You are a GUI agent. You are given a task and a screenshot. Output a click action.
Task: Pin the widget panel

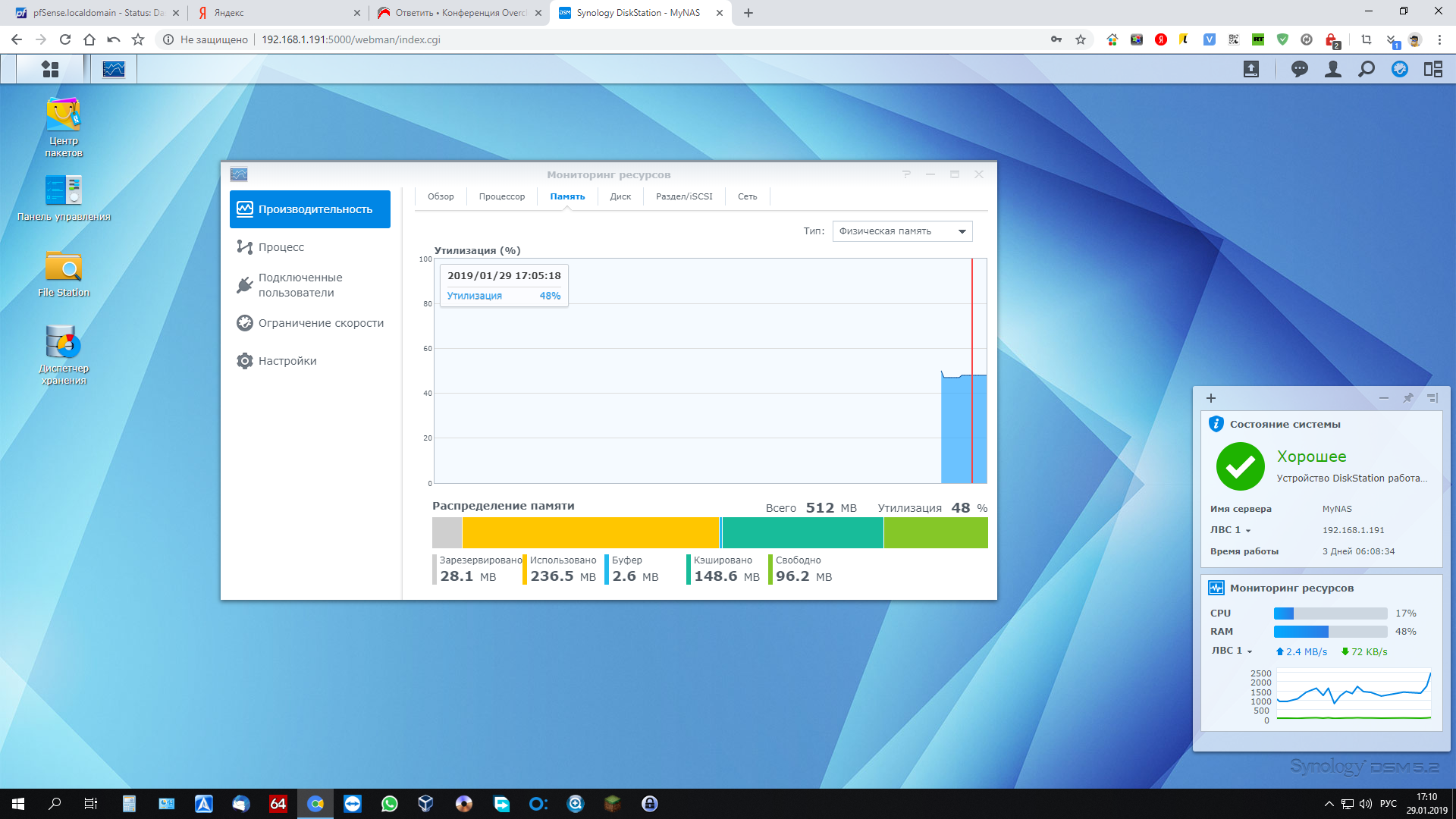[1408, 398]
